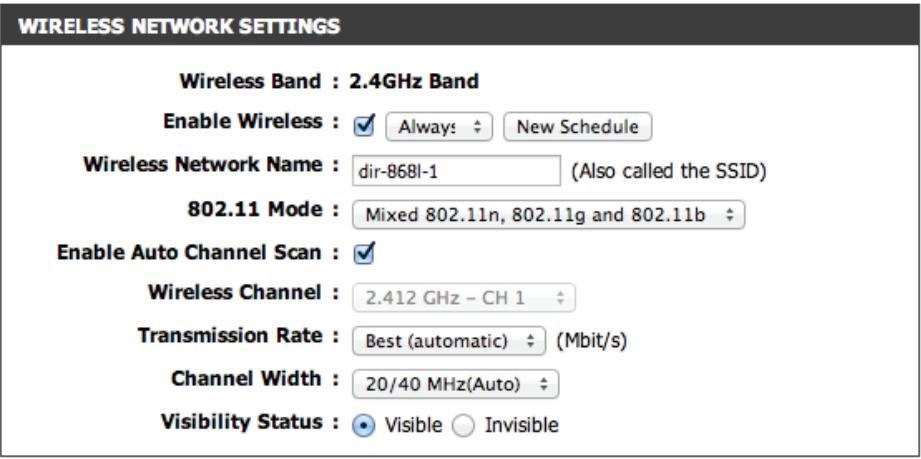Click the Wireless Network Settings header
Image resolution: width=921 pixels, height=459 pixels.
(460, 26)
